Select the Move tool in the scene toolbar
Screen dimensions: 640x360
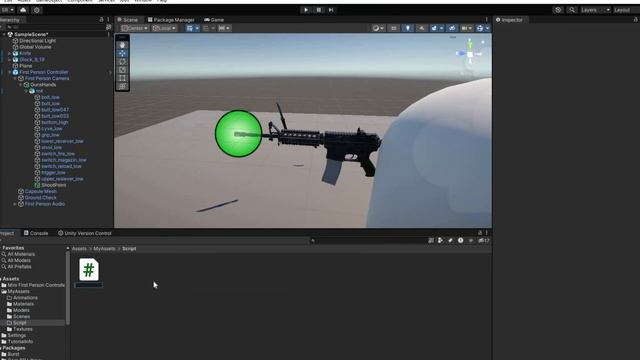tap(122, 53)
